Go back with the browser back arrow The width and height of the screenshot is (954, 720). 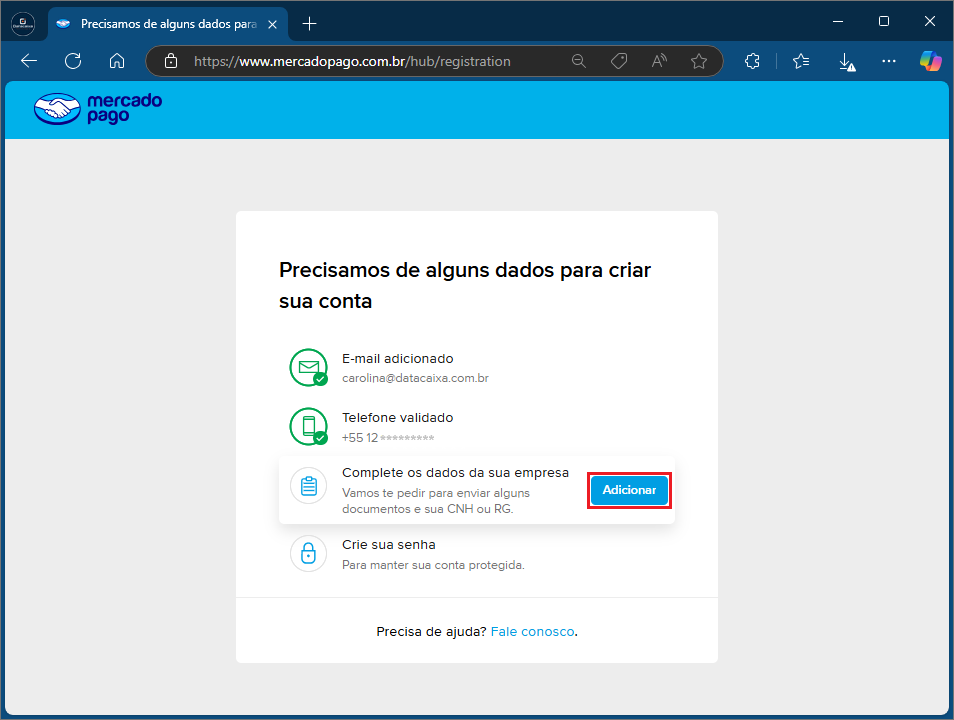click(29, 61)
